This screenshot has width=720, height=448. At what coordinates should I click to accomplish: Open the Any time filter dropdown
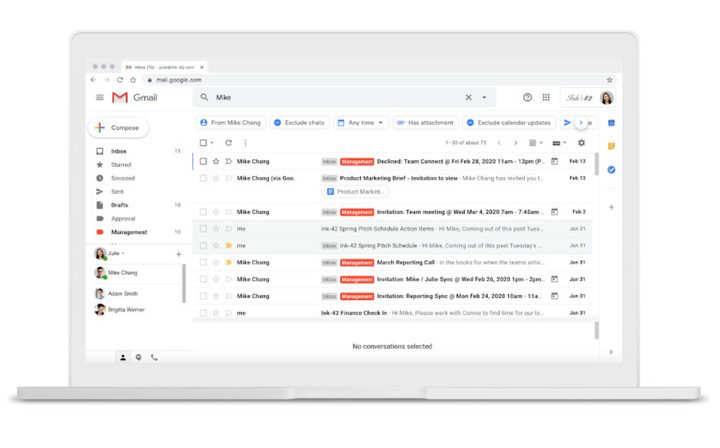tap(361, 123)
